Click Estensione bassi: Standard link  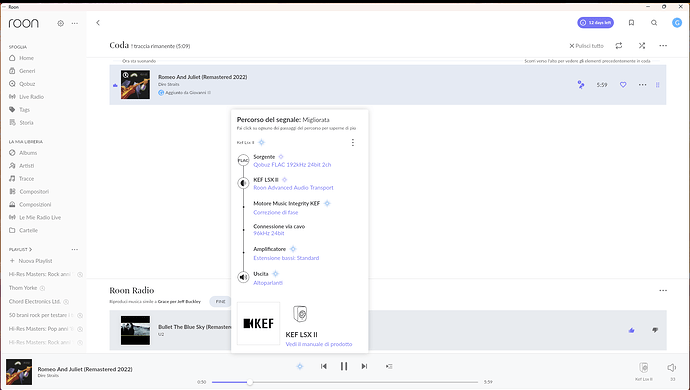286,258
